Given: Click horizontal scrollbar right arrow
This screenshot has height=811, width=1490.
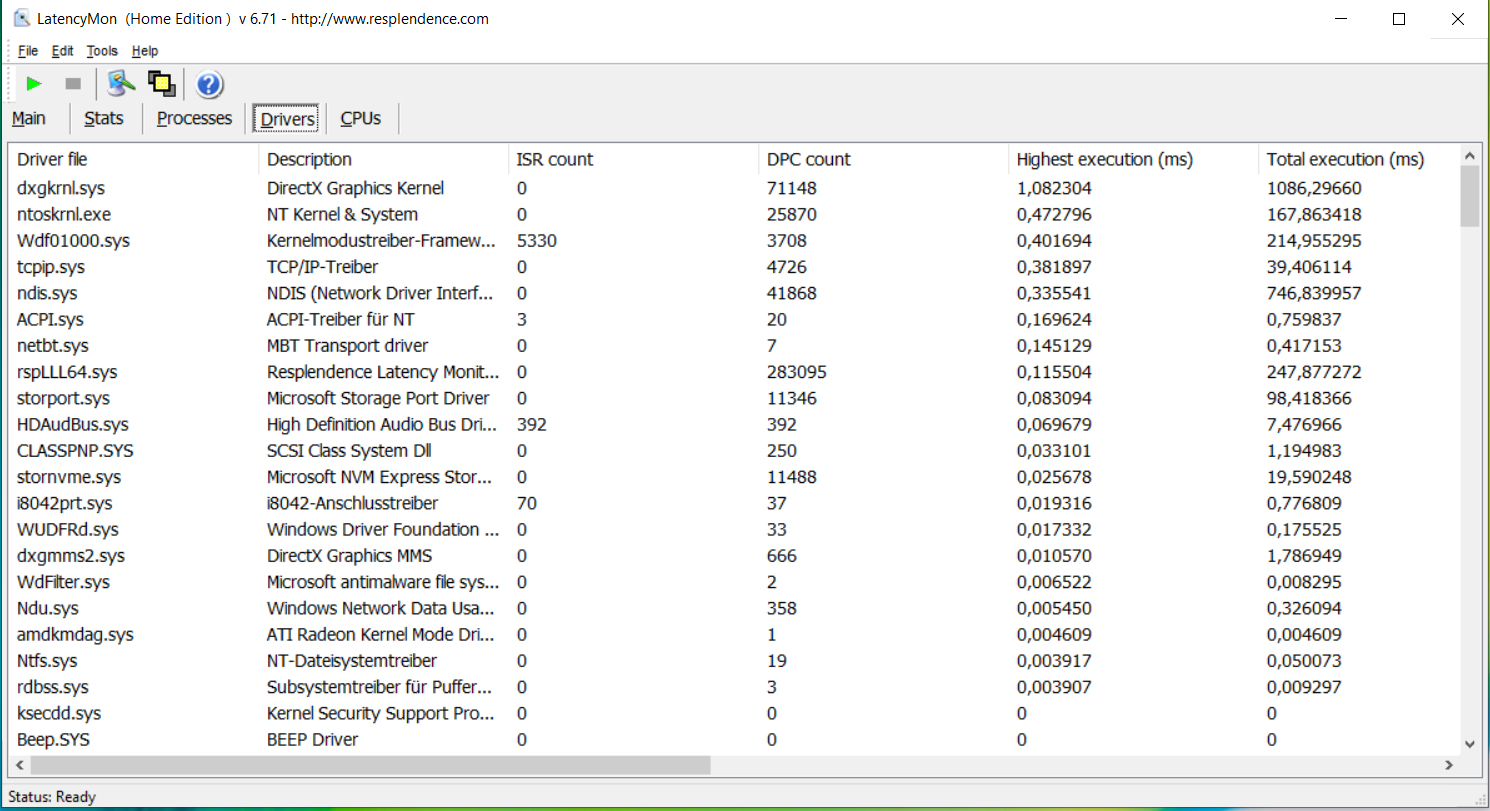Looking at the screenshot, I should coord(1449,765).
